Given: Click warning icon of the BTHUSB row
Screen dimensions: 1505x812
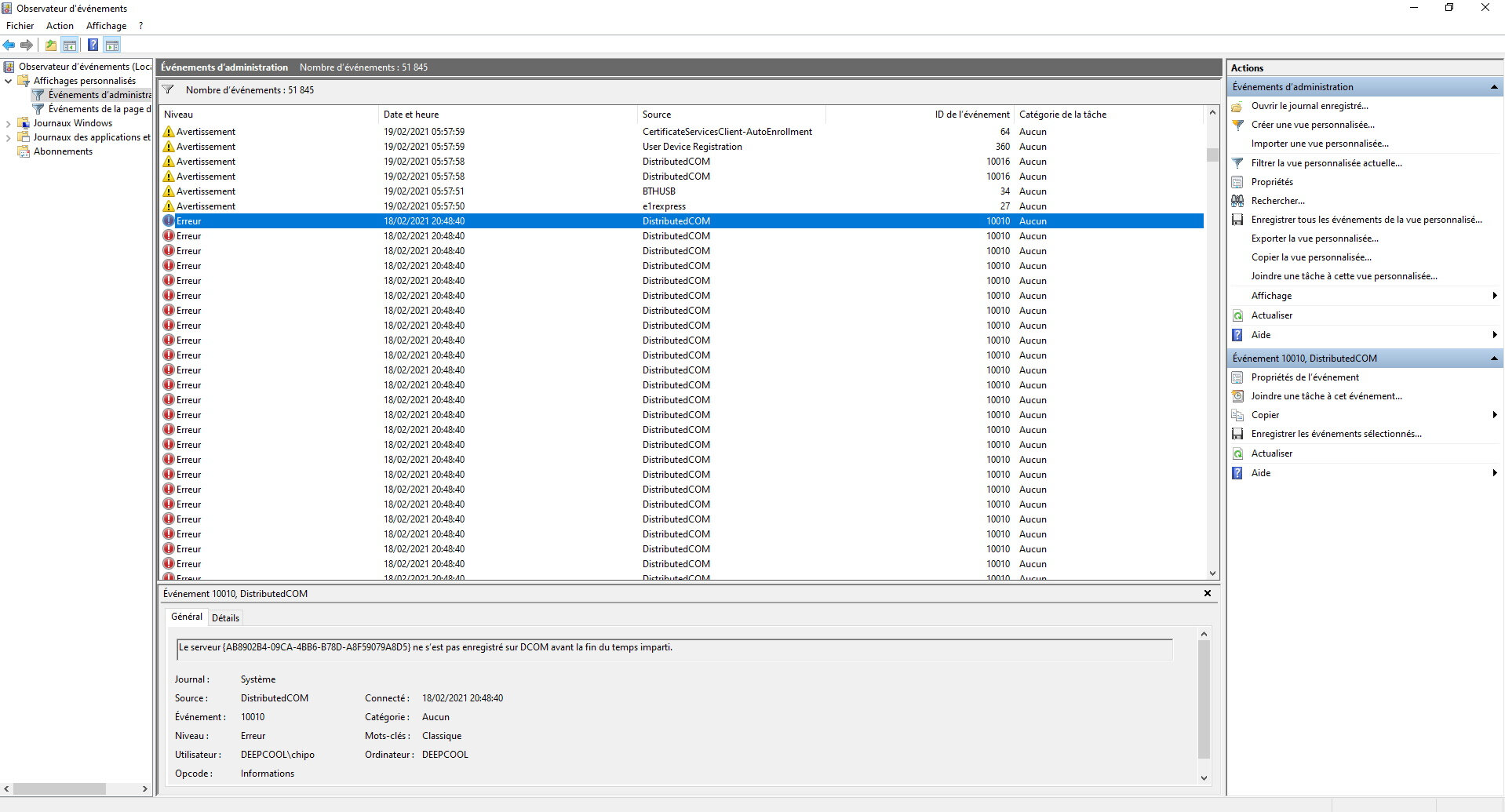Looking at the screenshot, I should [x=169, y=191].
